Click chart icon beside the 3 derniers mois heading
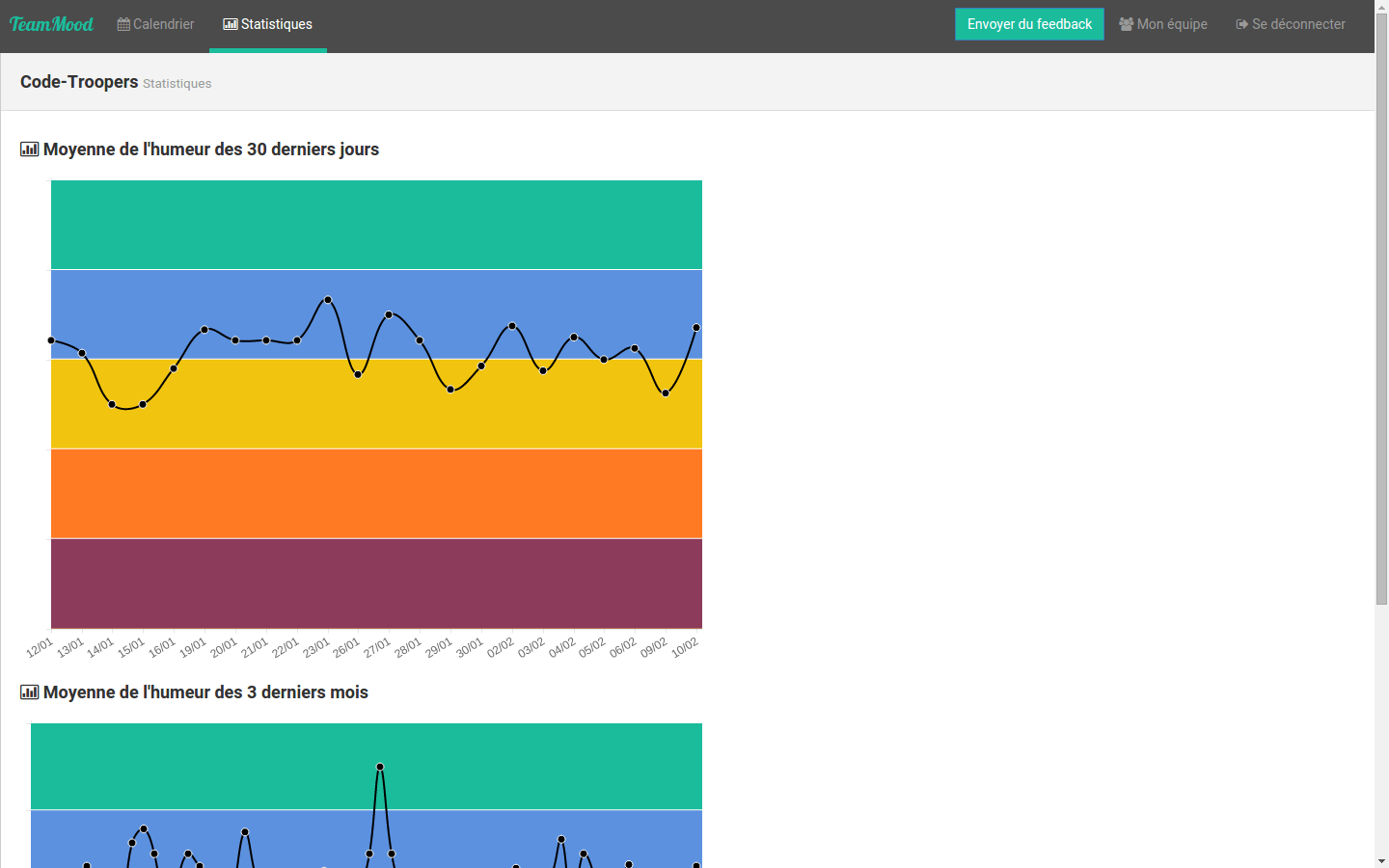 29,692
